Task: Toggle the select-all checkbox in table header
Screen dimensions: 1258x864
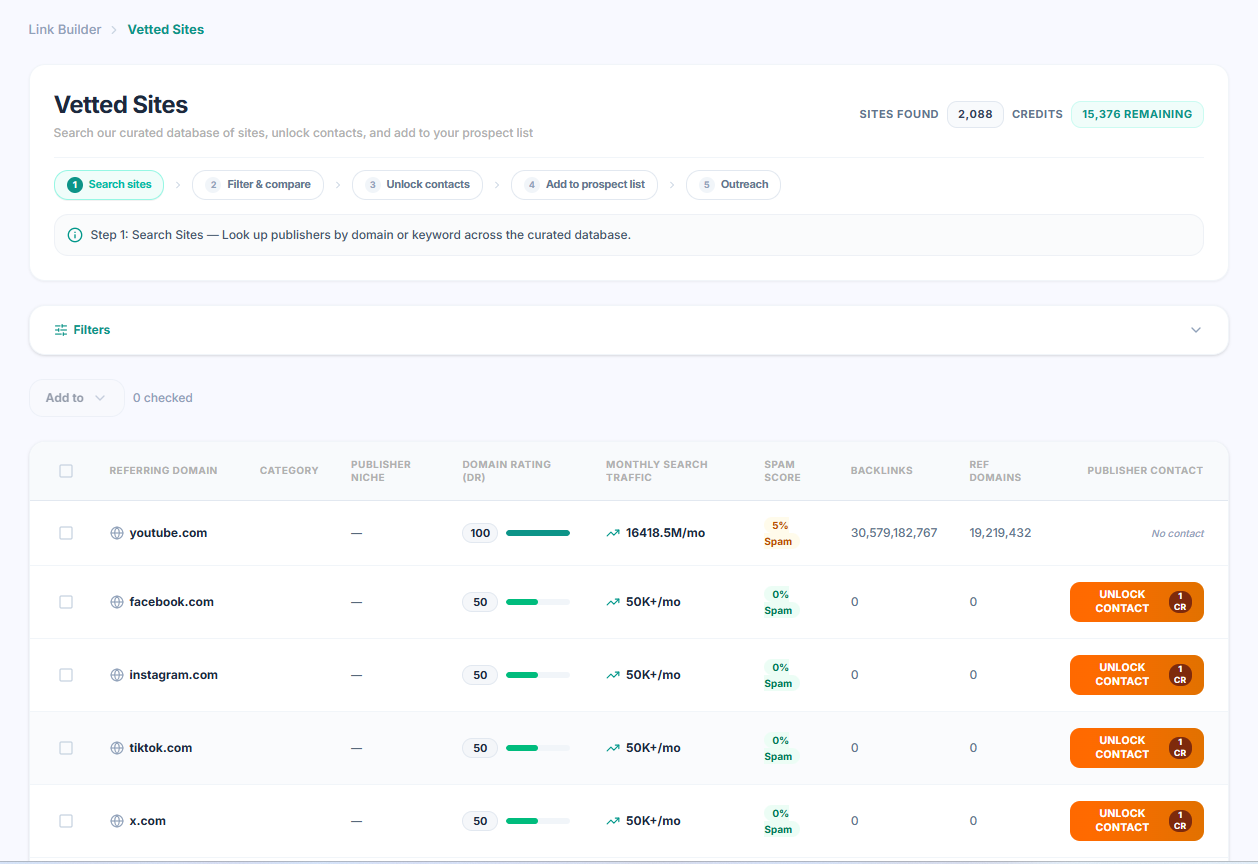Action: (x=66, y=471)
